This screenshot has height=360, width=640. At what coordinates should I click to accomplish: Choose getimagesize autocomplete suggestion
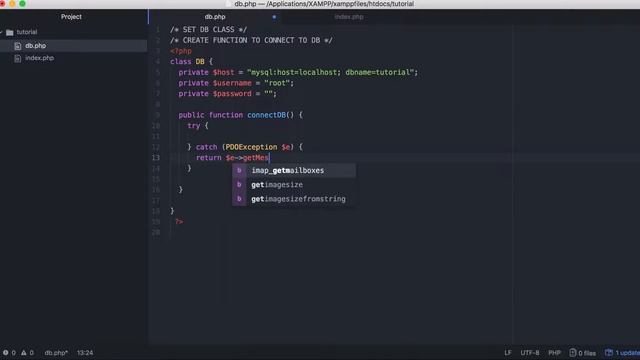coord(294,185)
